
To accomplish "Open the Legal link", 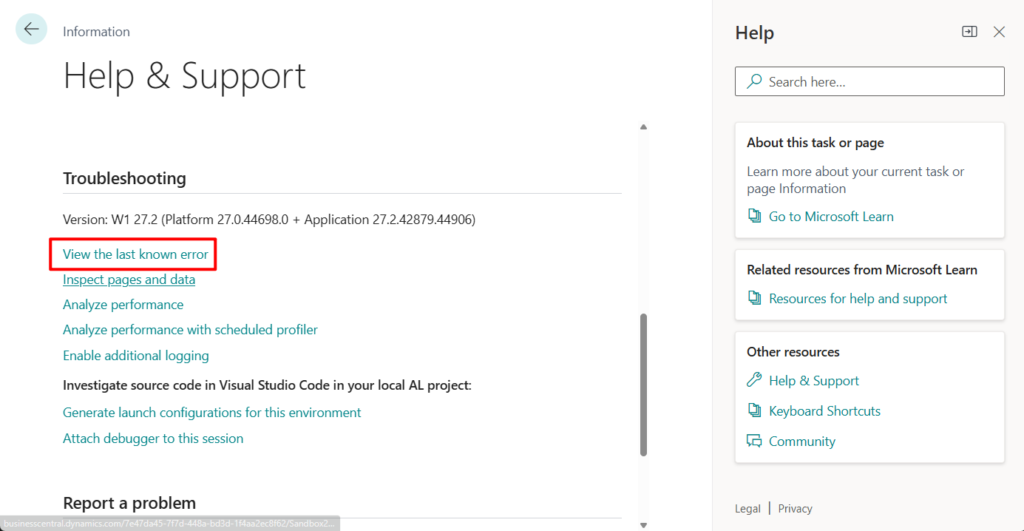I will point(747,508).
